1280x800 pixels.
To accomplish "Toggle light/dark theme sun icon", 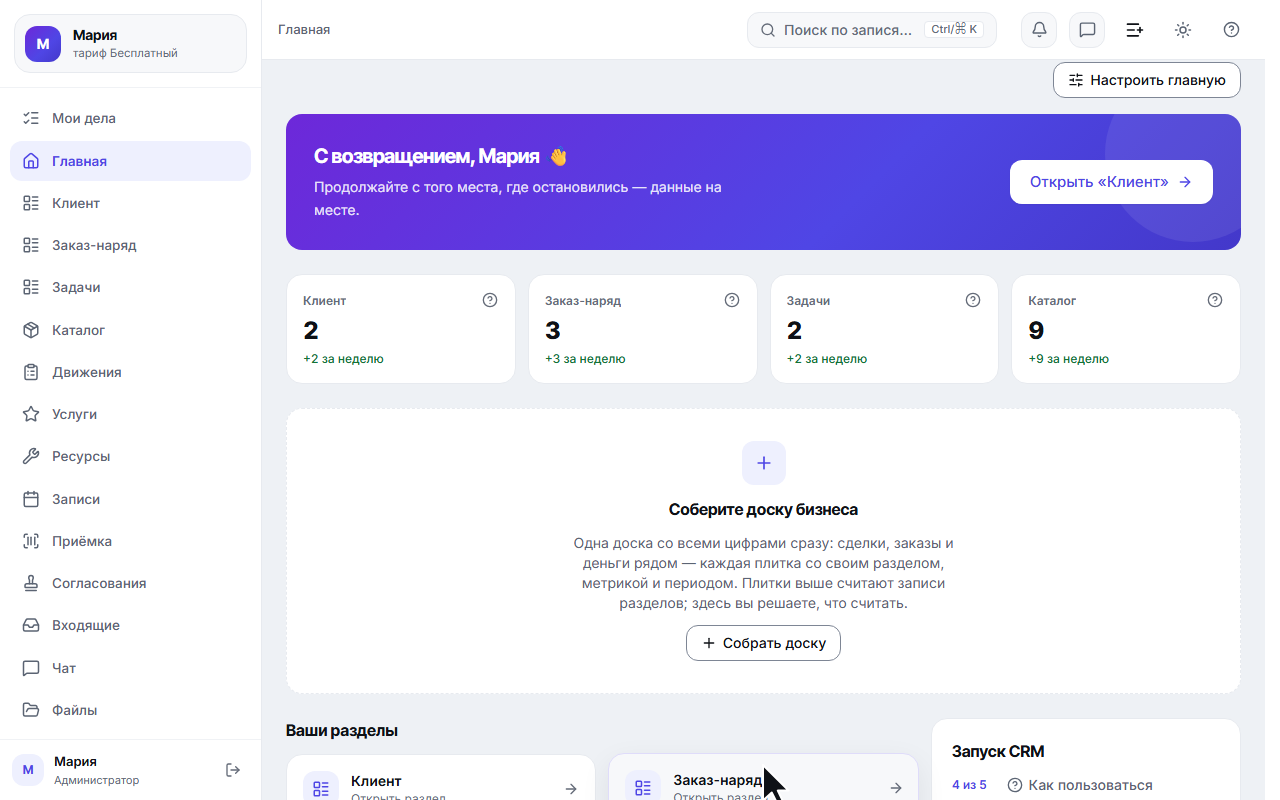I will (1183, 30).
